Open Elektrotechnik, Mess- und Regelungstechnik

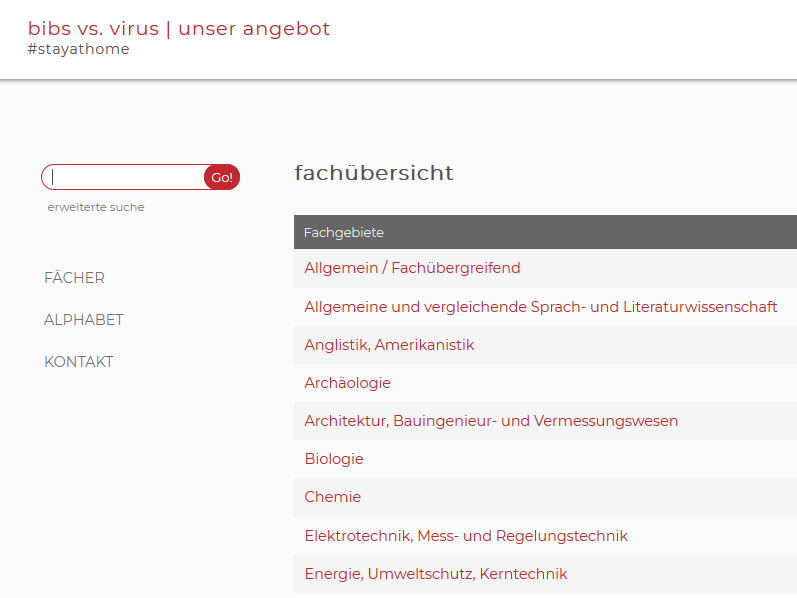(466, 535)
